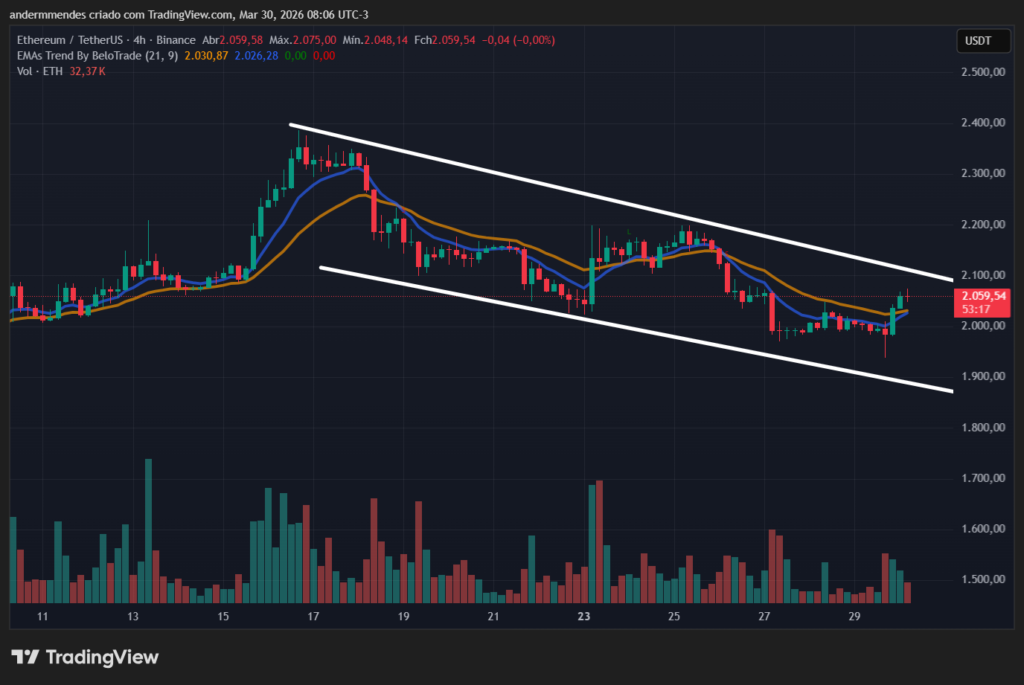
Task: Select the orange EMA value 2.030,87
Action: [207, 57]
